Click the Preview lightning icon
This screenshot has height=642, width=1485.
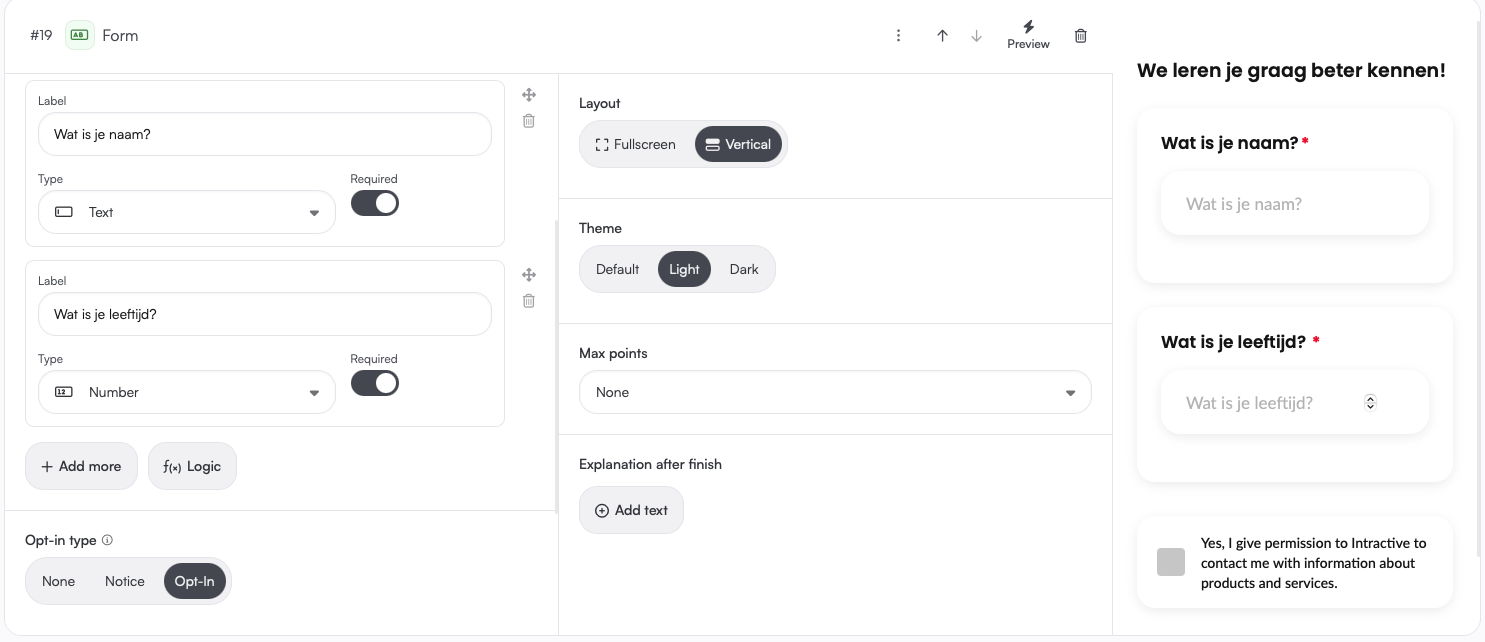point(1028,27)
